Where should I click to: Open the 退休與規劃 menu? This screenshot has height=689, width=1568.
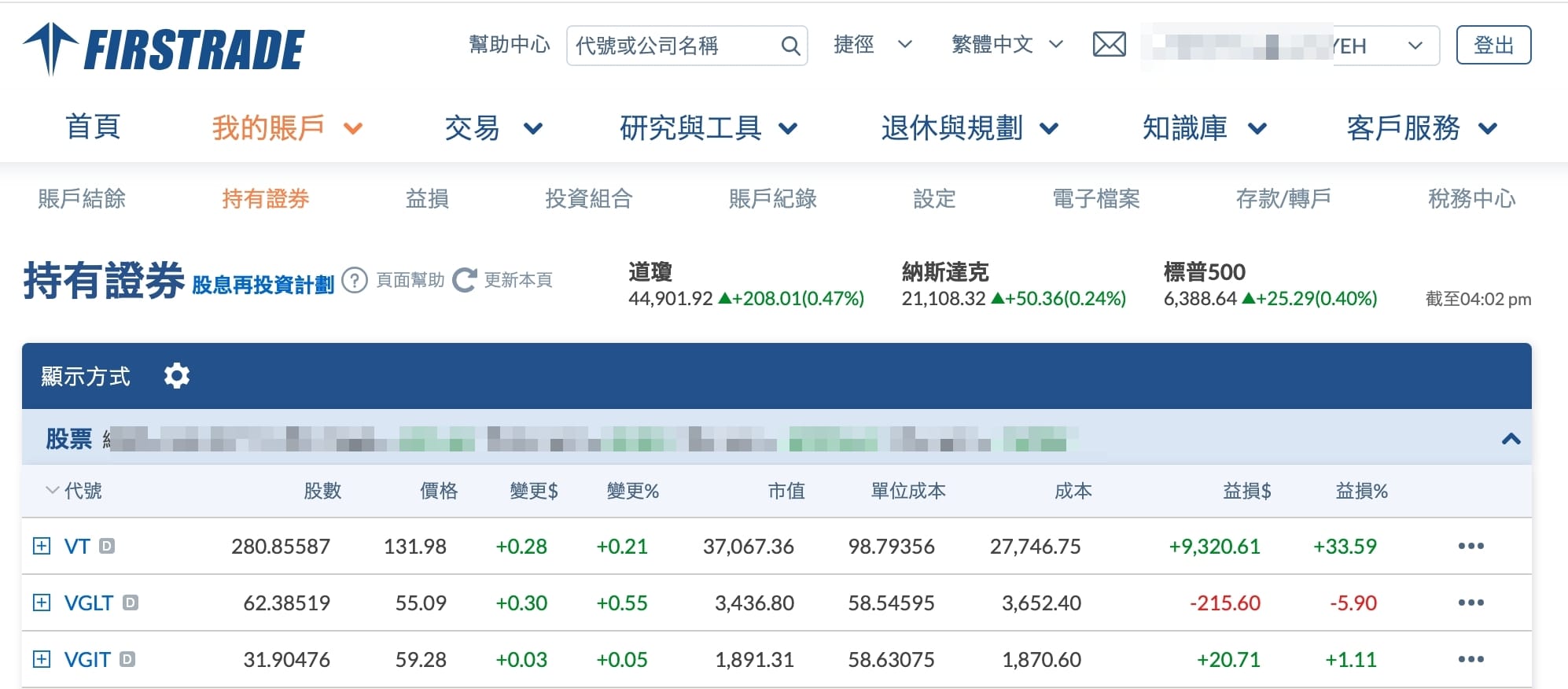pyautogui.click(x=970, y=127)
